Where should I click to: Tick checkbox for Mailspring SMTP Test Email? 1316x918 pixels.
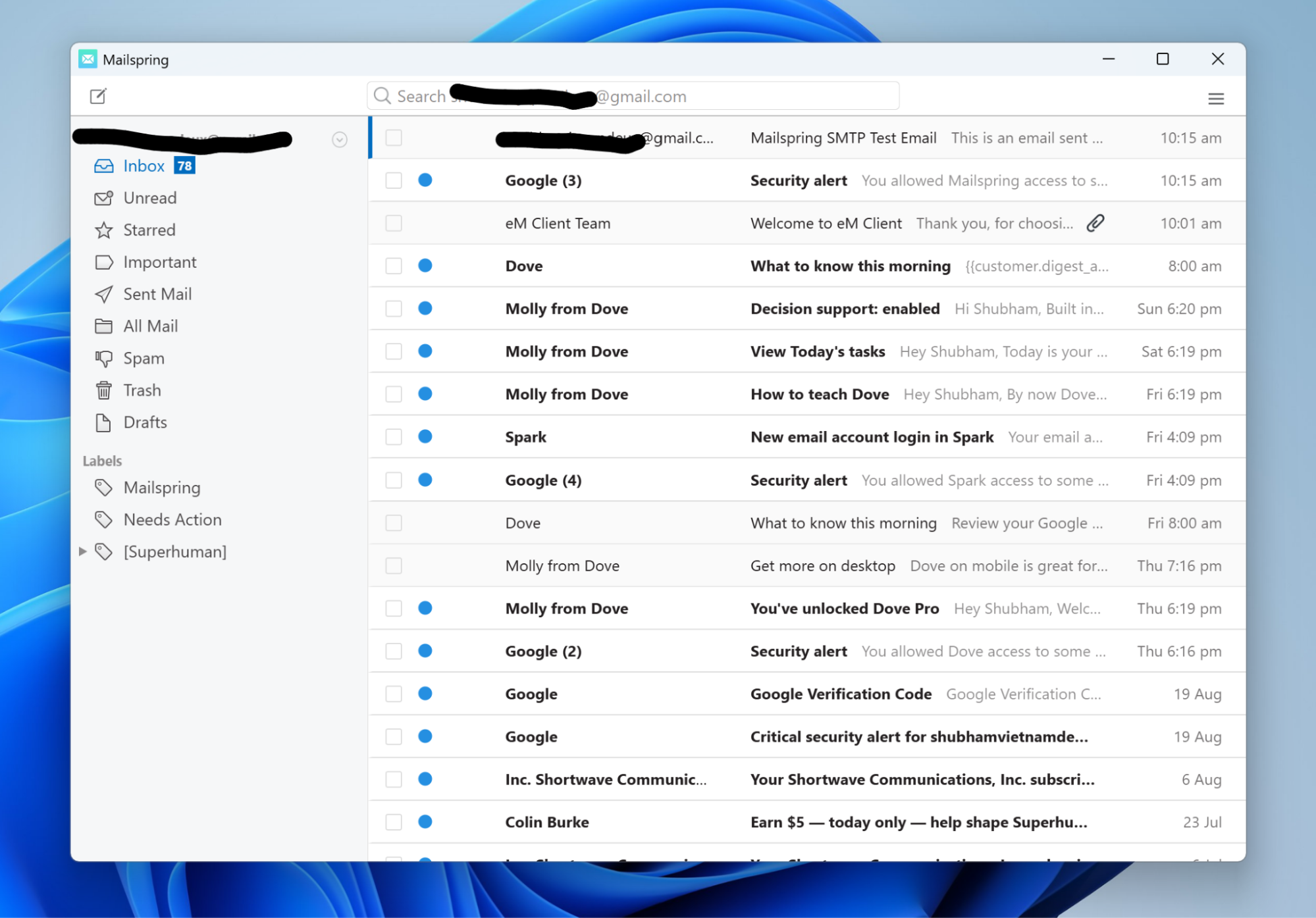[x=394, y=138]
